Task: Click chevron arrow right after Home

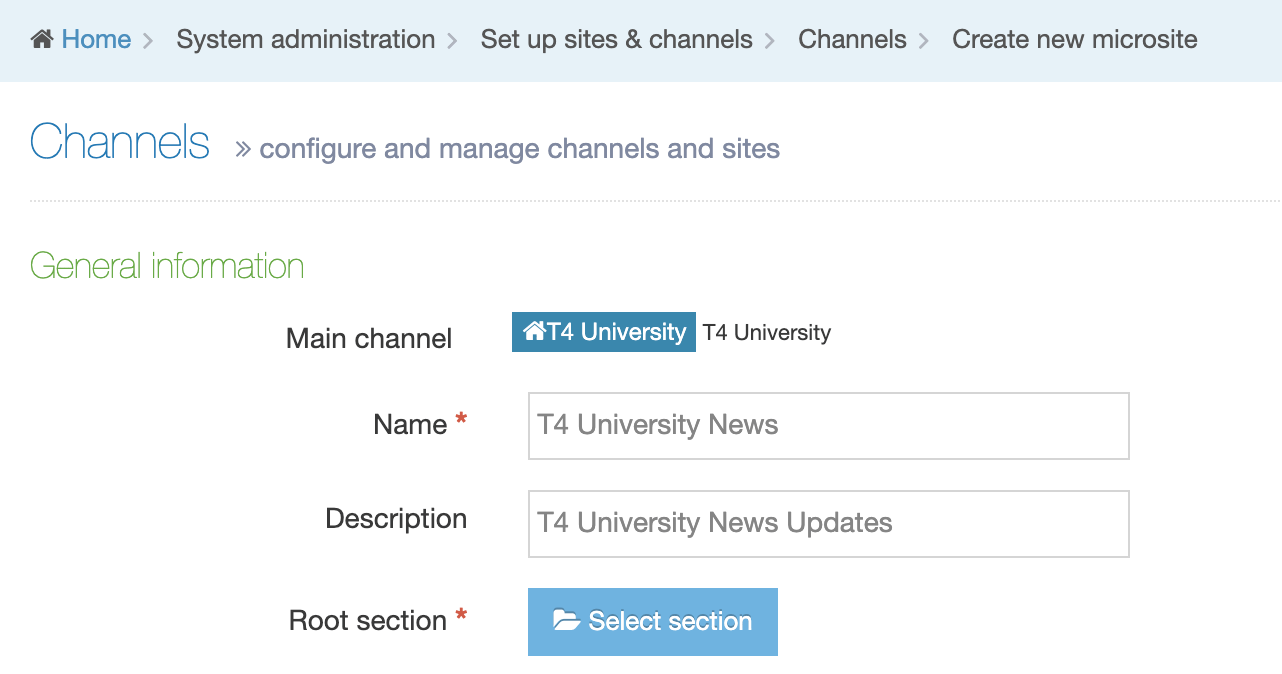Action: pos(148,41)
